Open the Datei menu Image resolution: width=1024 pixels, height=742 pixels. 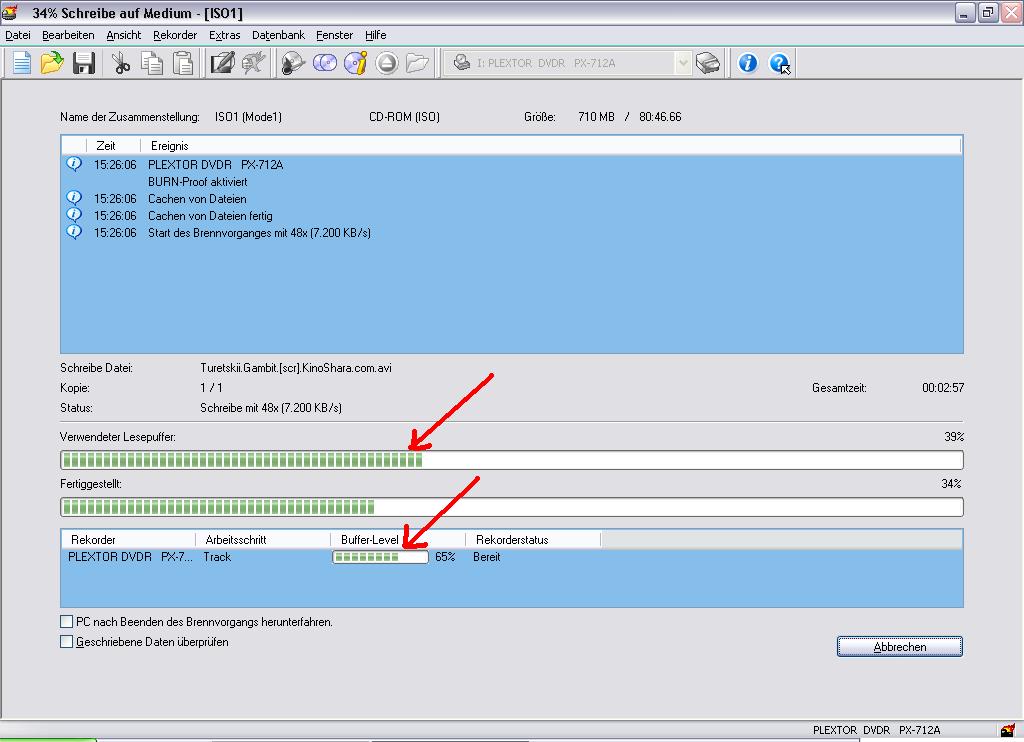(x=18, y=35)
